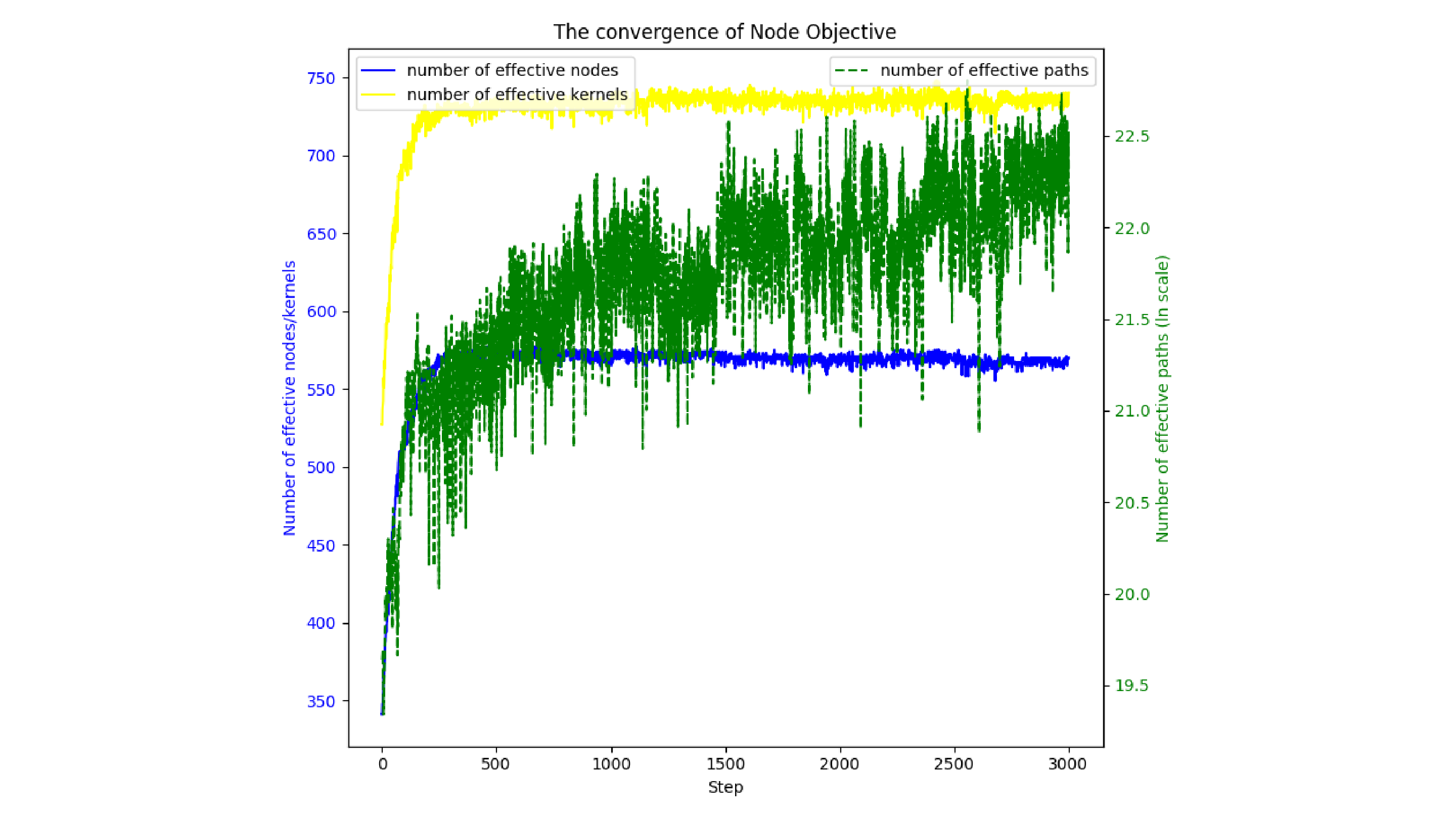This screenshot has height=819, width=1456.
Task: Click the 22.5 tick on the right axis
Action: (1131, 137)
